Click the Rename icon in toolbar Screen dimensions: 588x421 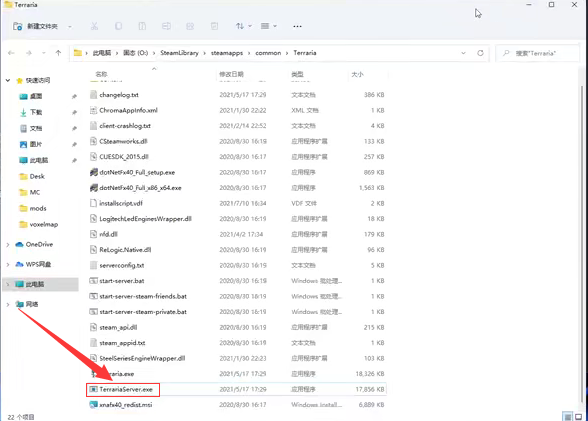point(166,26)
